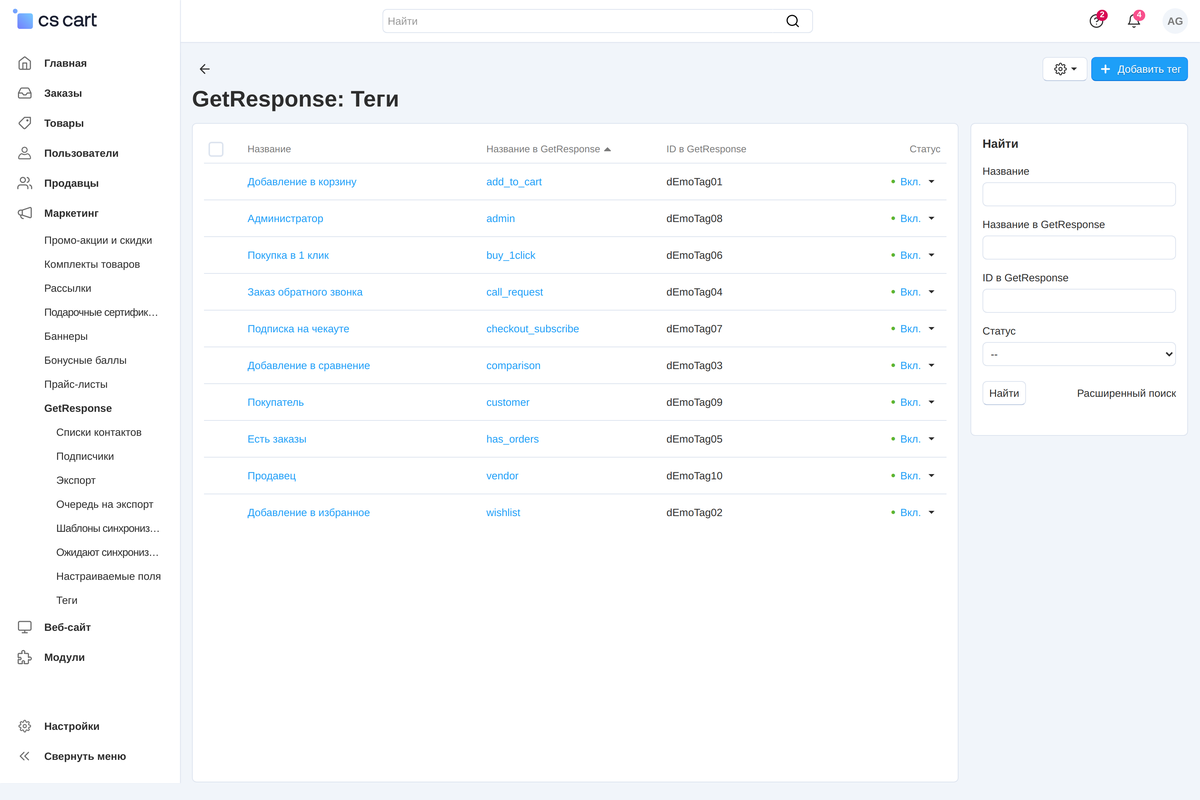
Task: Click the Главная home icon
Action: click(25, 63)
